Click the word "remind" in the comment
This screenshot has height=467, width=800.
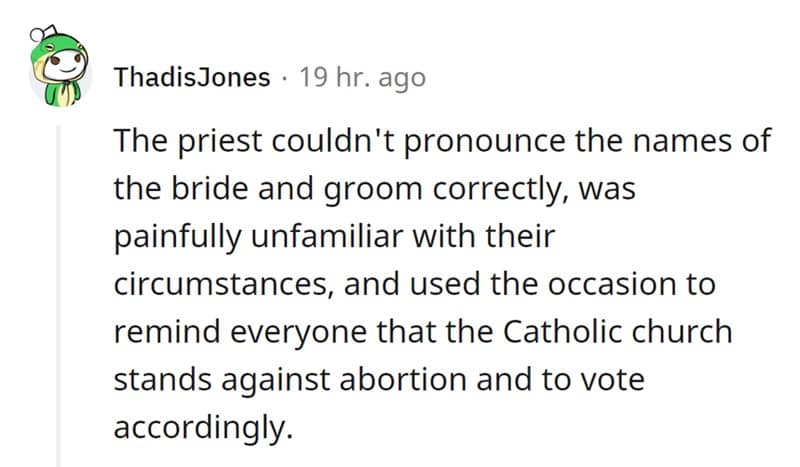coord(158,333)
